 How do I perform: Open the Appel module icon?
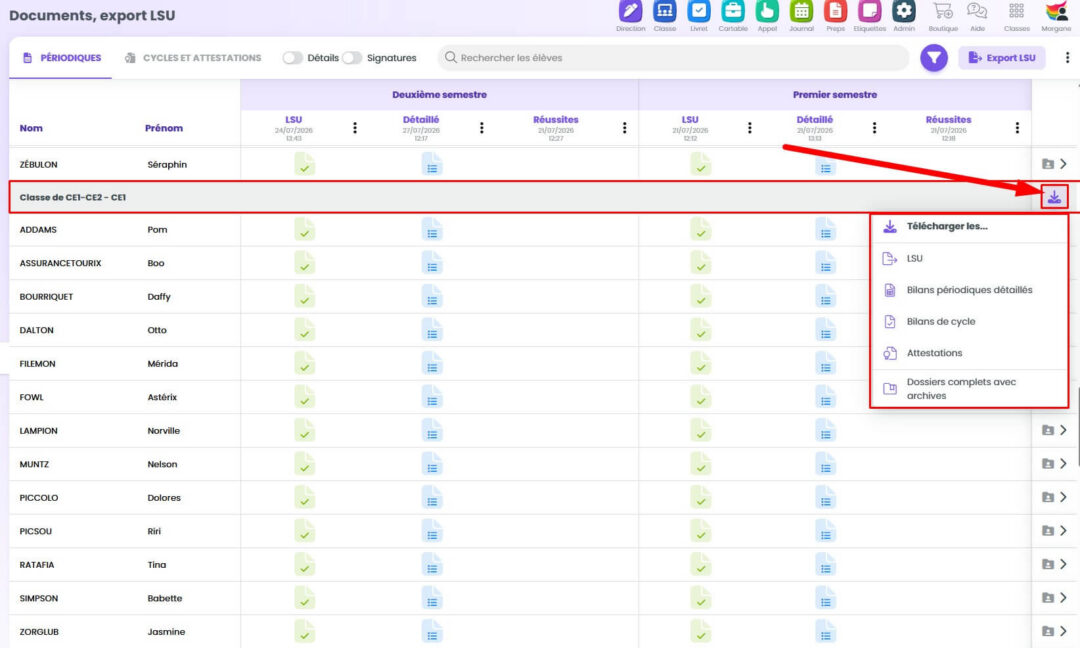point(767,11)
